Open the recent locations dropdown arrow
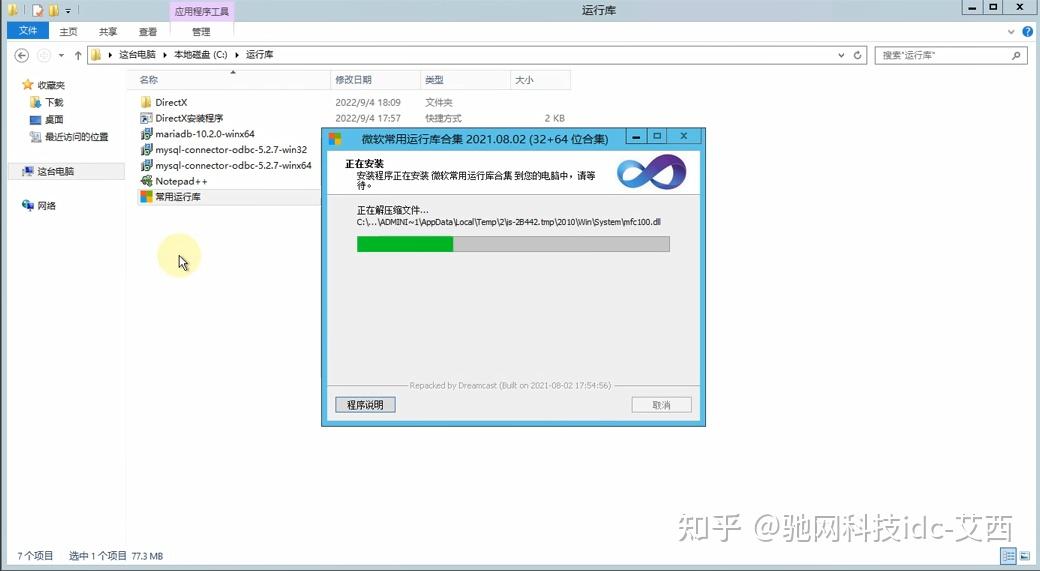The image size is (1040, 571). click(x=62, y=56)
